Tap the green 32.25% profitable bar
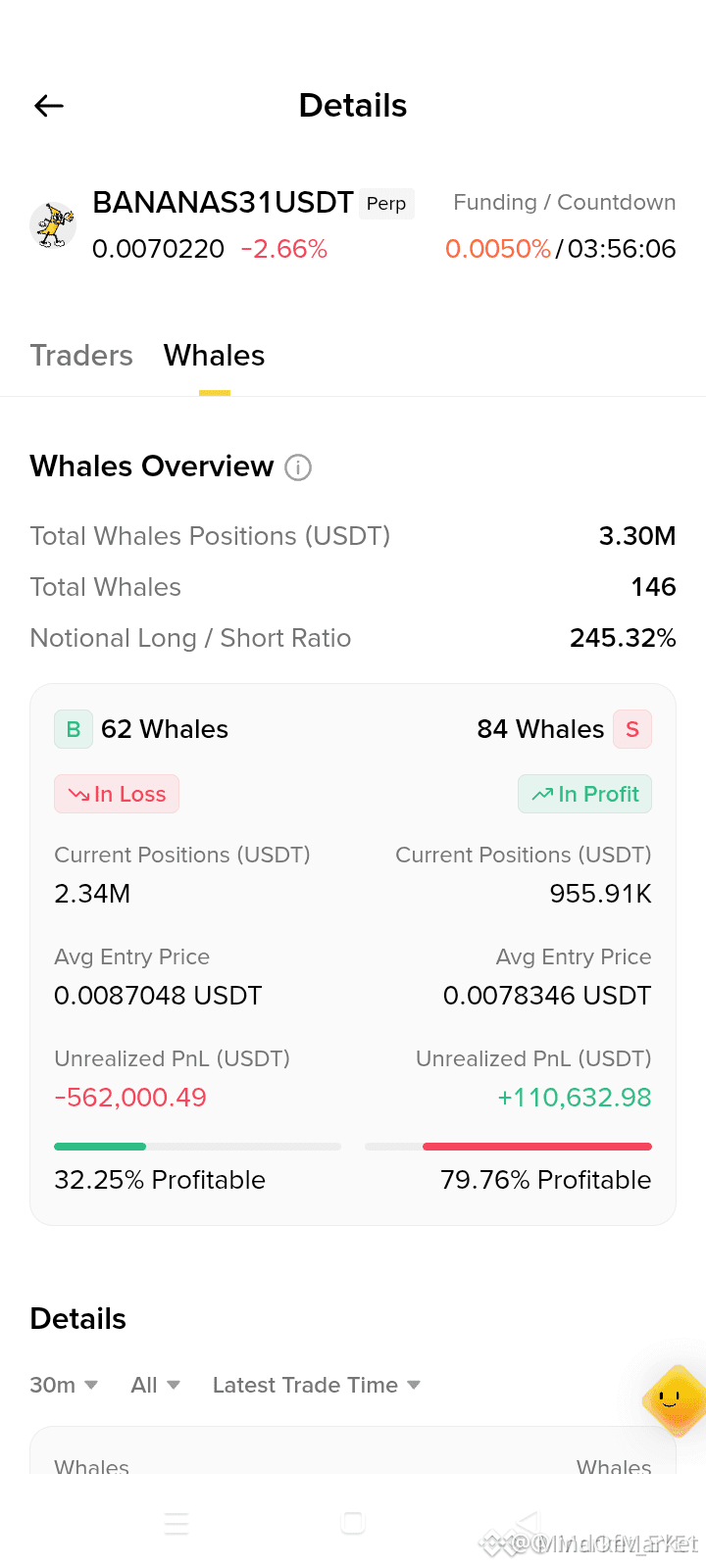 coord(100,1147)
